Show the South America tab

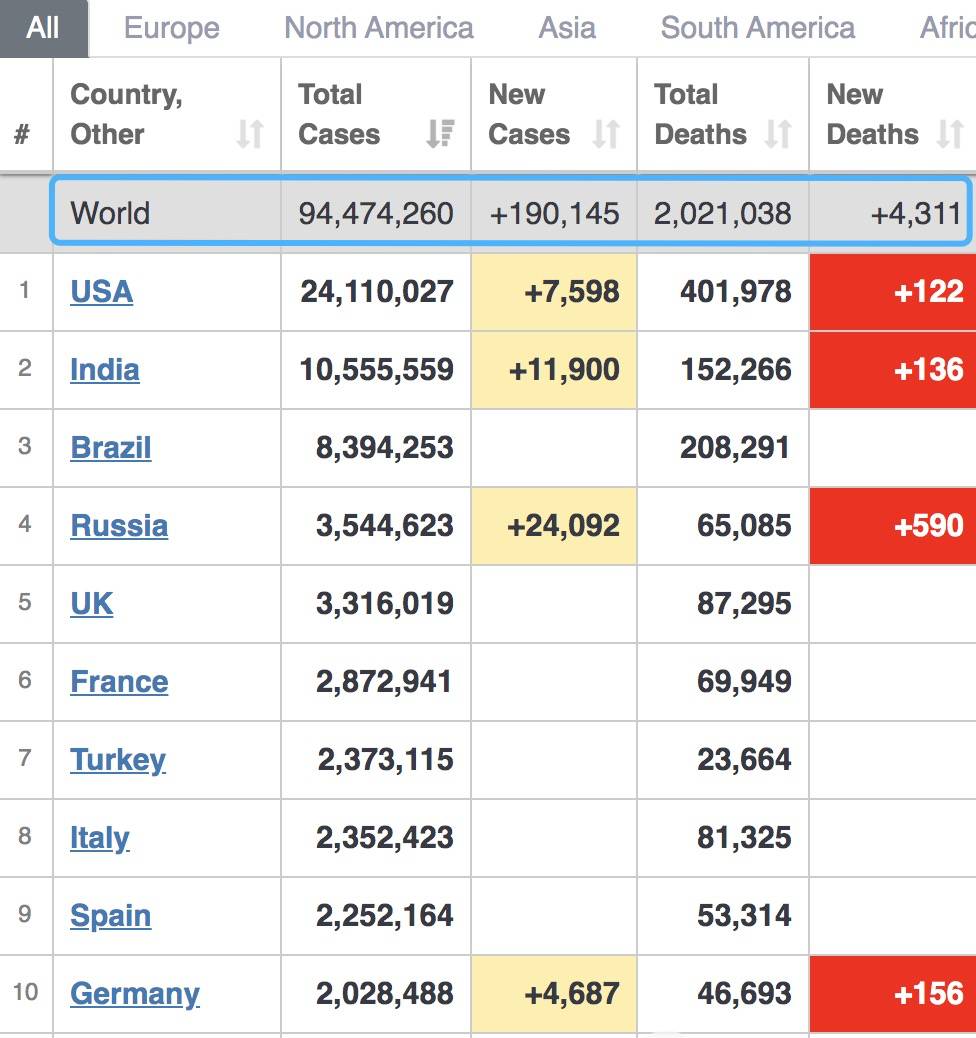tap(757, 28)
